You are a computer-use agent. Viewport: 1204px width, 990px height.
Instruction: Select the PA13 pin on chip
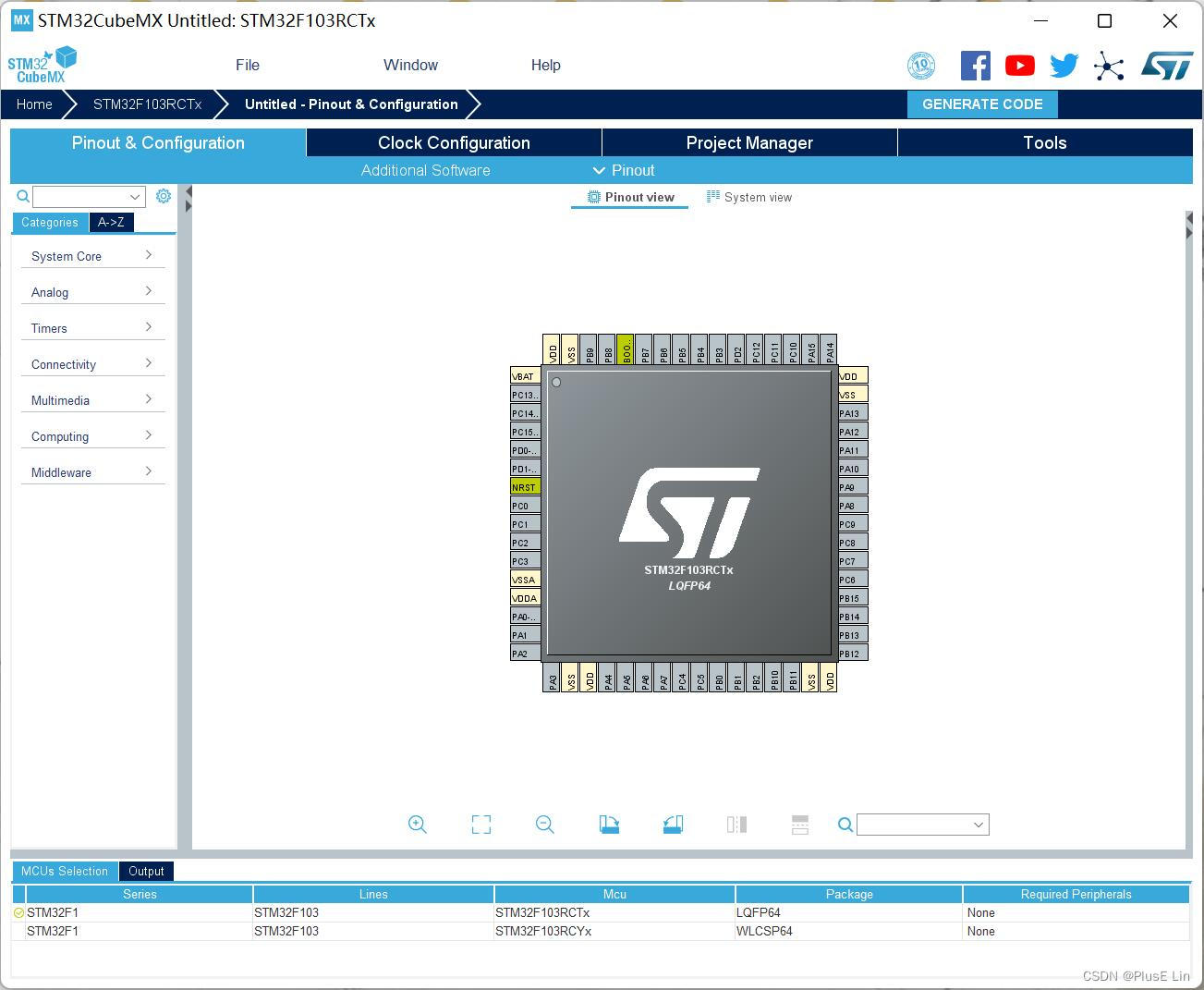[853, 413]
